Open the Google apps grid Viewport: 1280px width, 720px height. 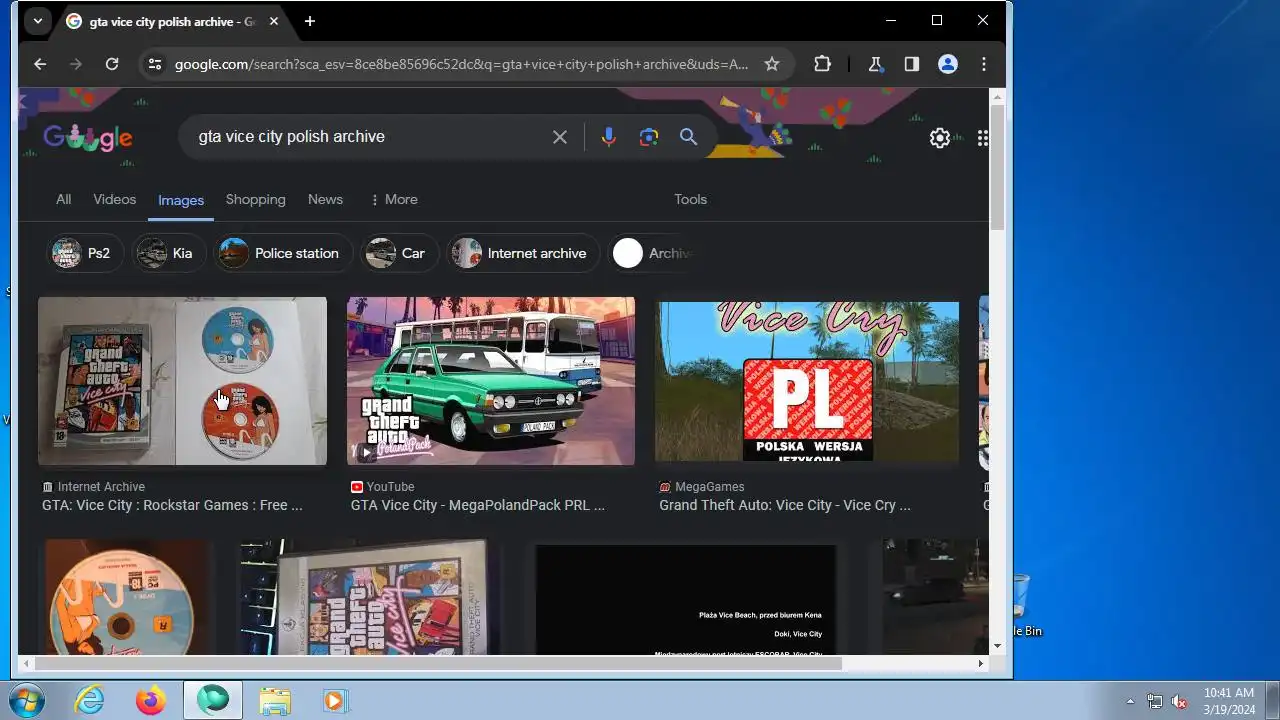pyautogui.click(x=983, y=138)
